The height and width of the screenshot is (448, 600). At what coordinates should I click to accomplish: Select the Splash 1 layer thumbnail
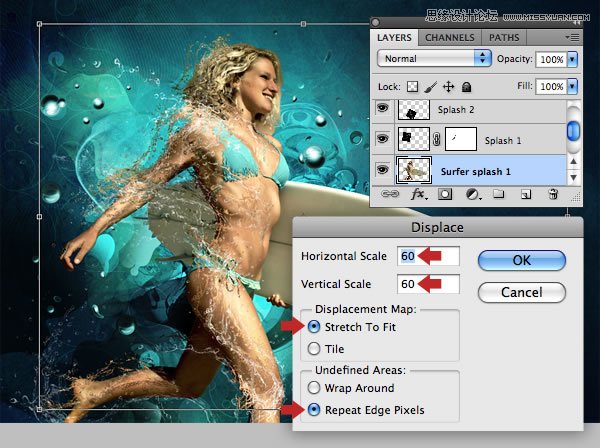click(414, 139)
